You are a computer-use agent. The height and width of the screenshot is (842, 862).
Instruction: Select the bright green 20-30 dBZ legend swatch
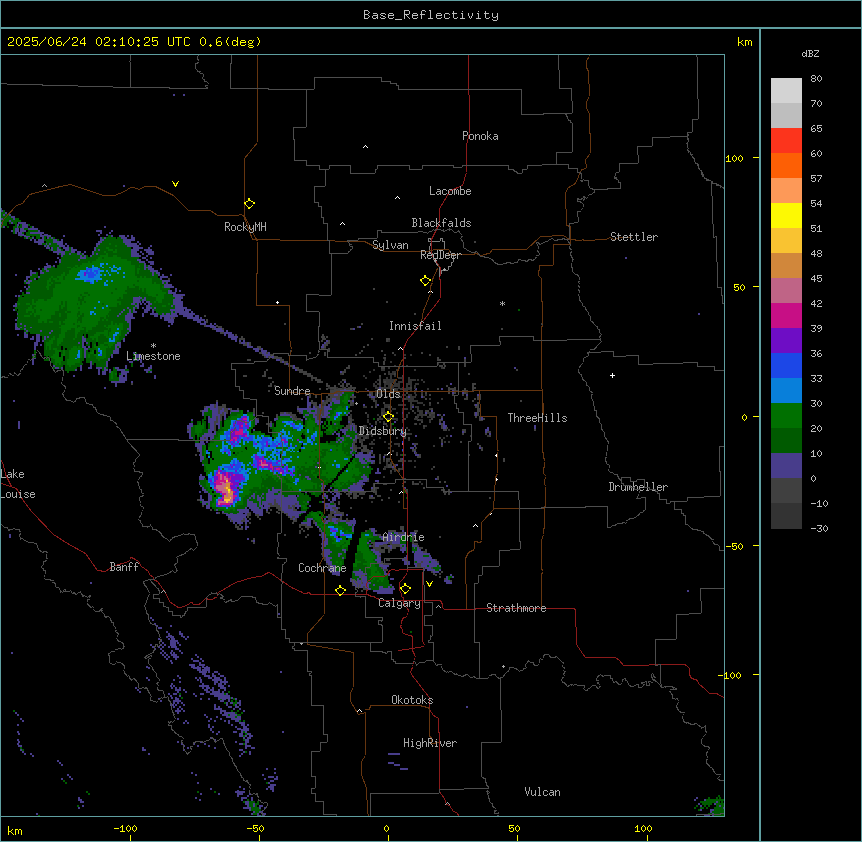point(786,416)
